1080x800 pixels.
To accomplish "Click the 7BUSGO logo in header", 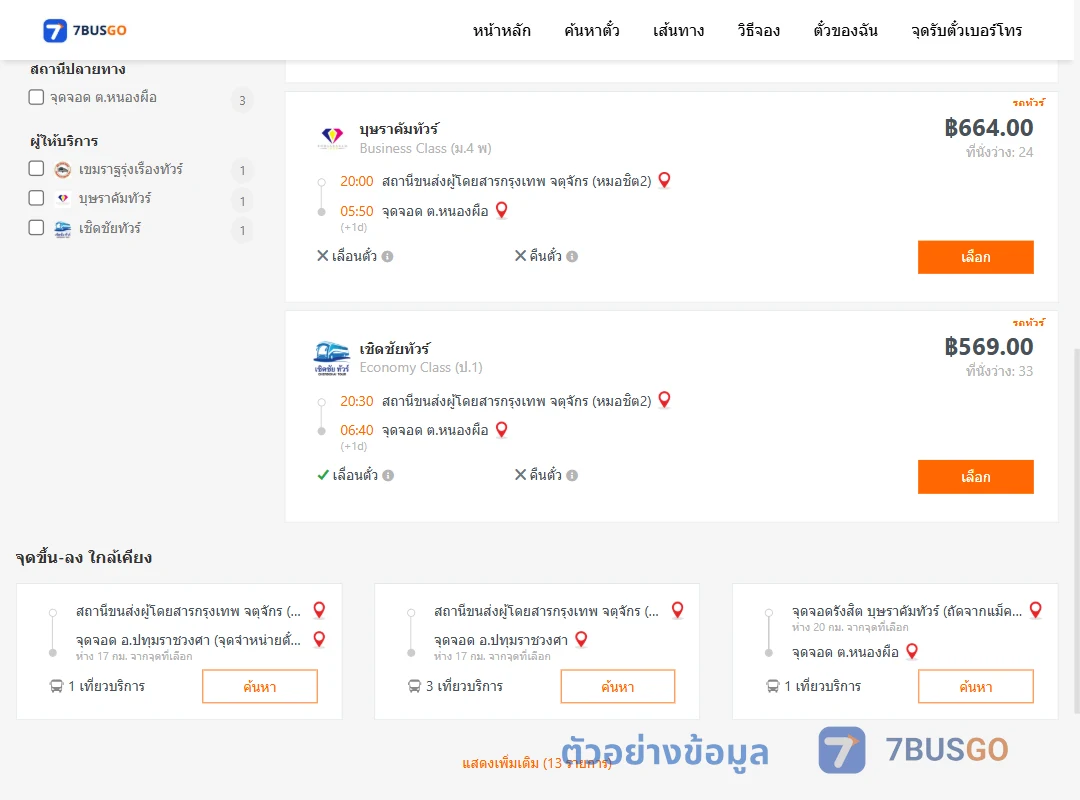I will point(85,30).
